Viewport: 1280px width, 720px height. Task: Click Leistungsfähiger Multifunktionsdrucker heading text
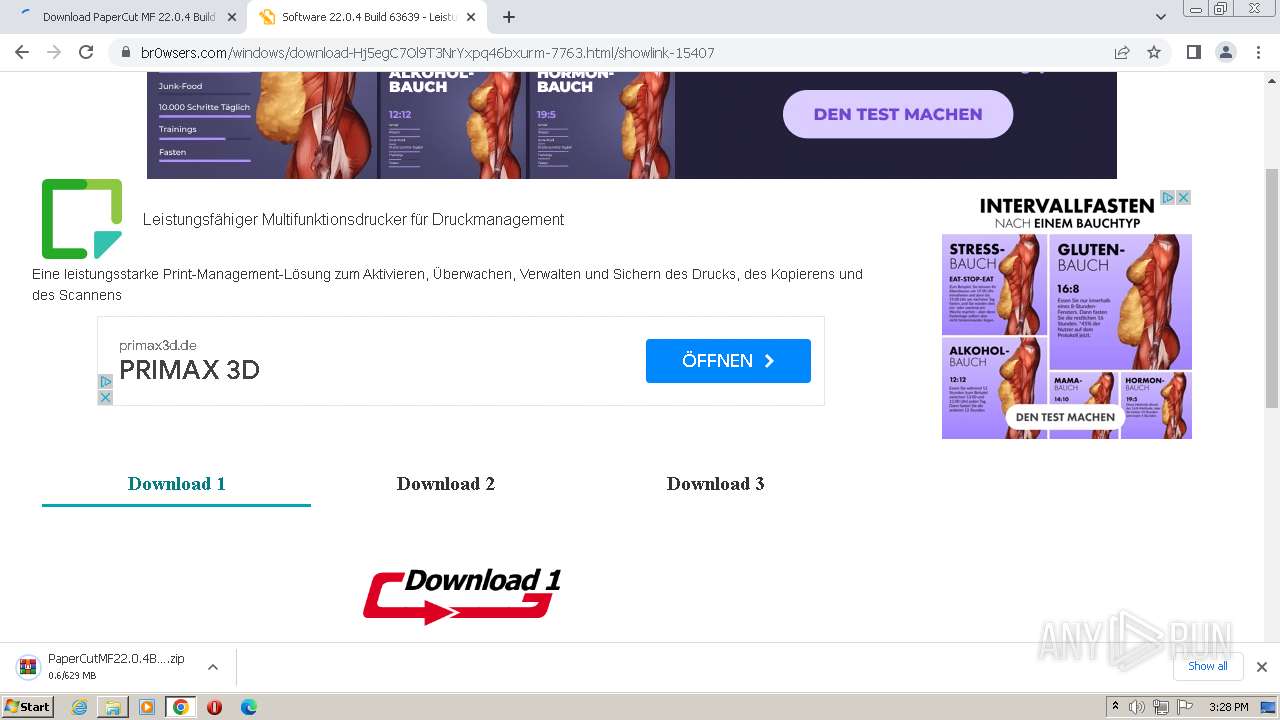pos(353,220)
